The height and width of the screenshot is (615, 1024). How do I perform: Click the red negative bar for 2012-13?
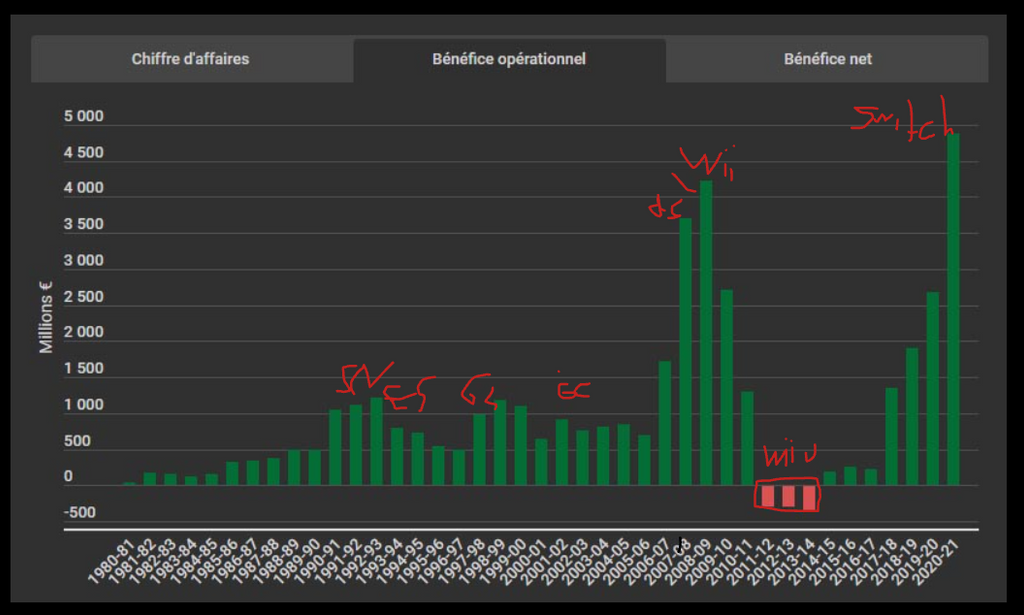coord(789,496)
